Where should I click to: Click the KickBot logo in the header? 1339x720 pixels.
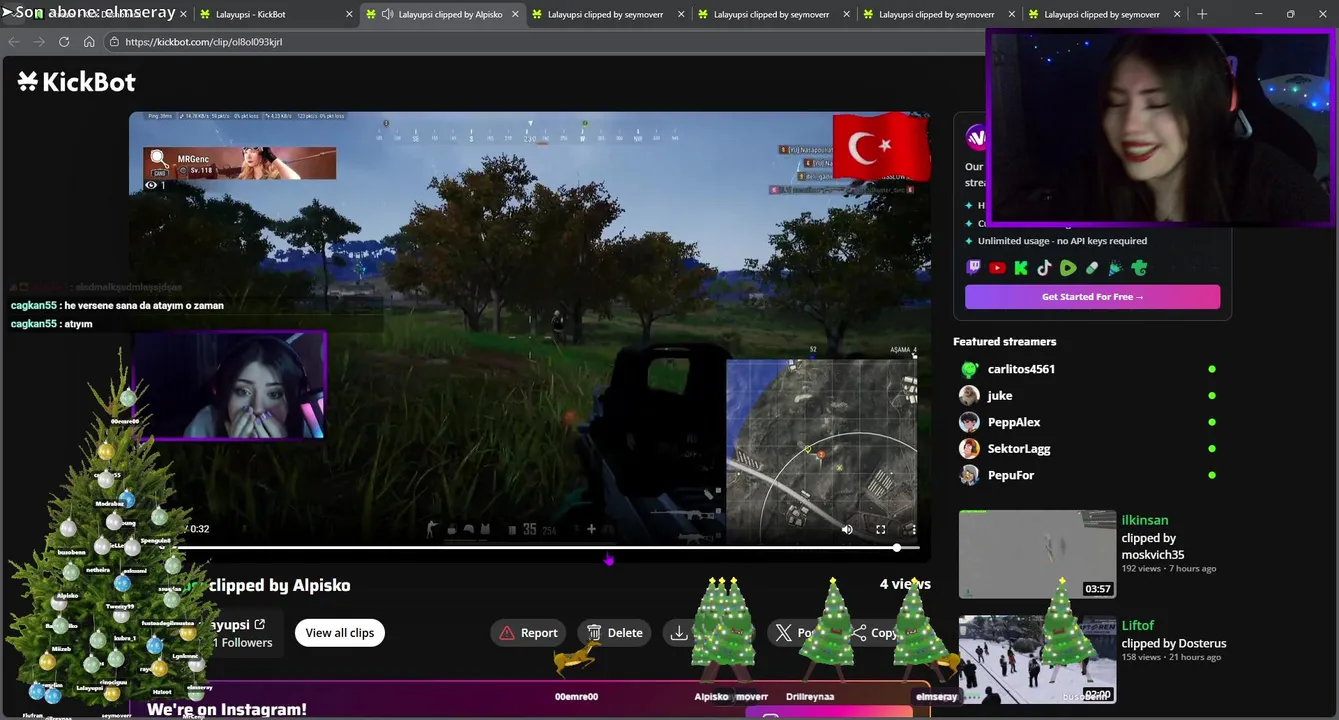pos(77,82)
